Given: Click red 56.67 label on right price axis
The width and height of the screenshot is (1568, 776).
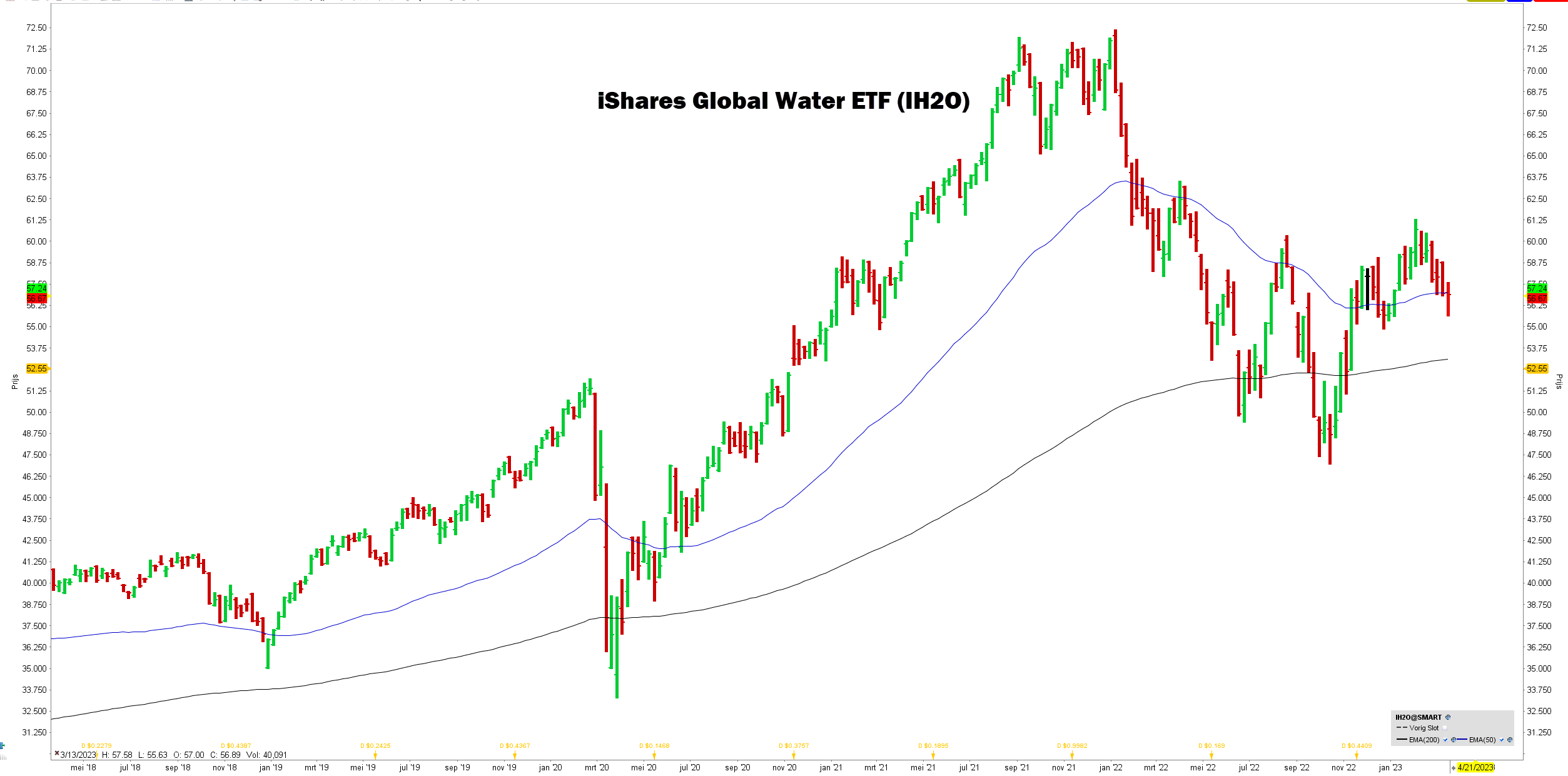Looking at the screenshot, I should 1537,298.
